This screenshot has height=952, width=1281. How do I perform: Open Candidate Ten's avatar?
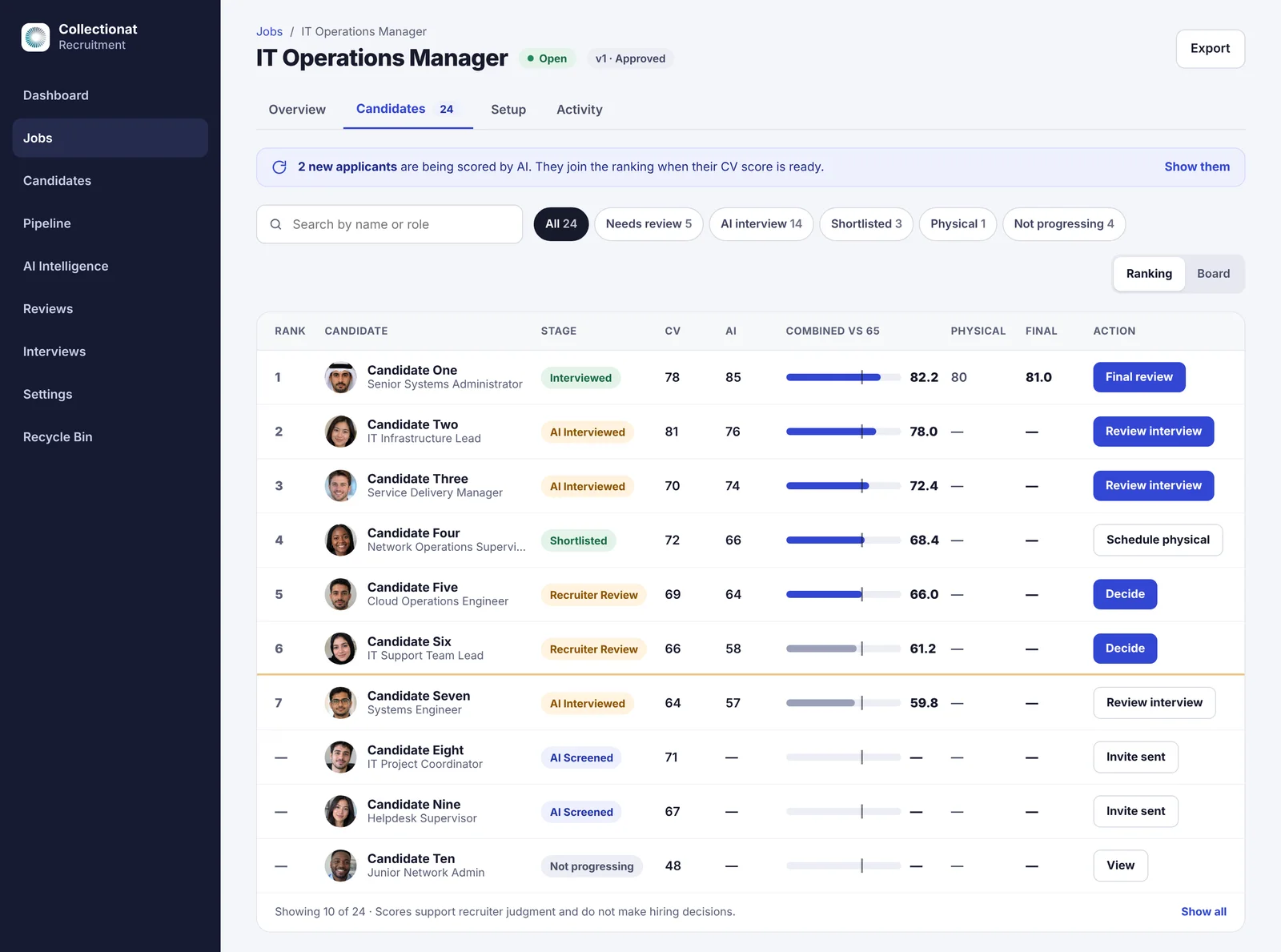tap(340, 866)
